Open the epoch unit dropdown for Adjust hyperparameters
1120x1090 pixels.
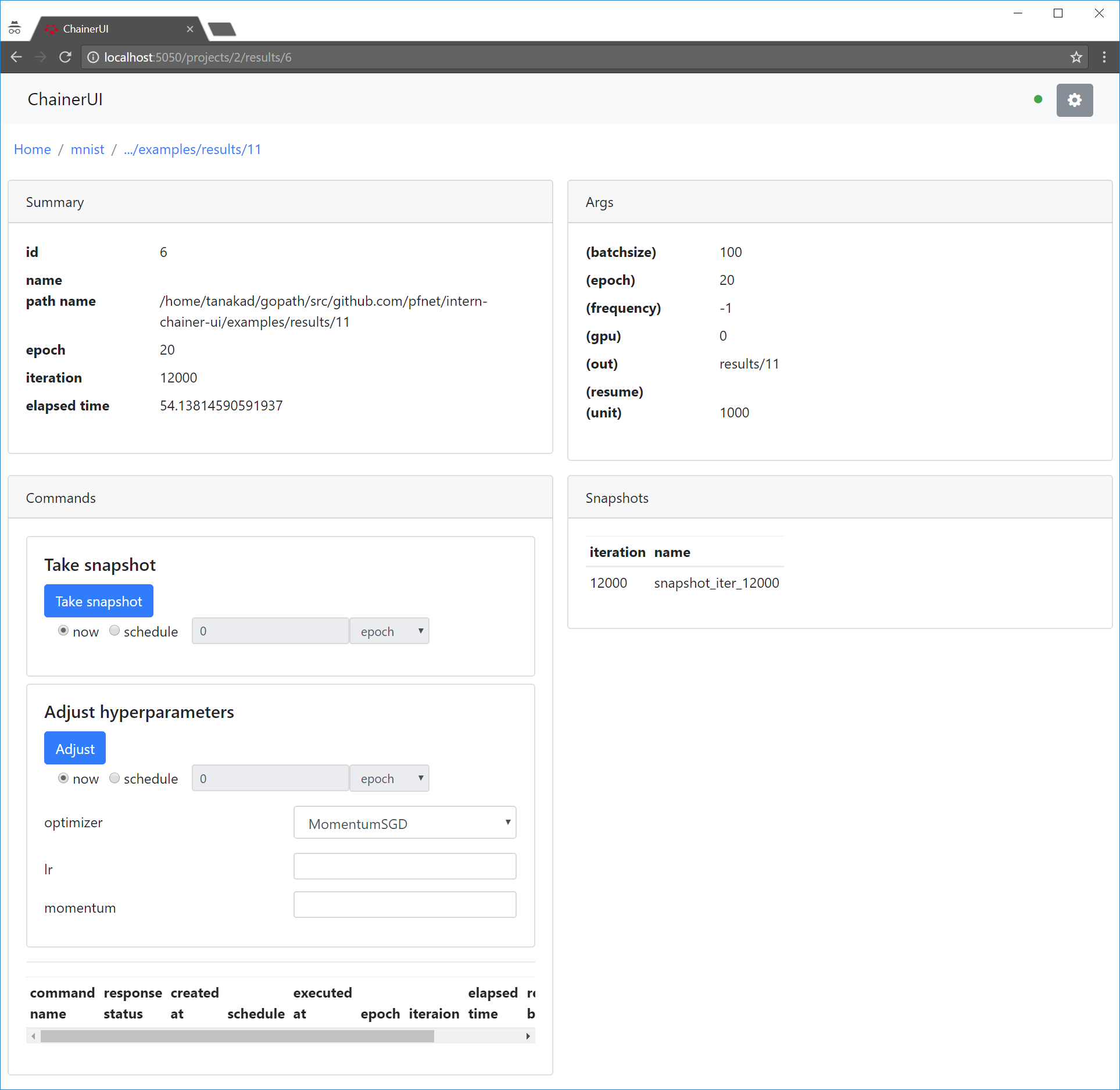pos(389,778)
